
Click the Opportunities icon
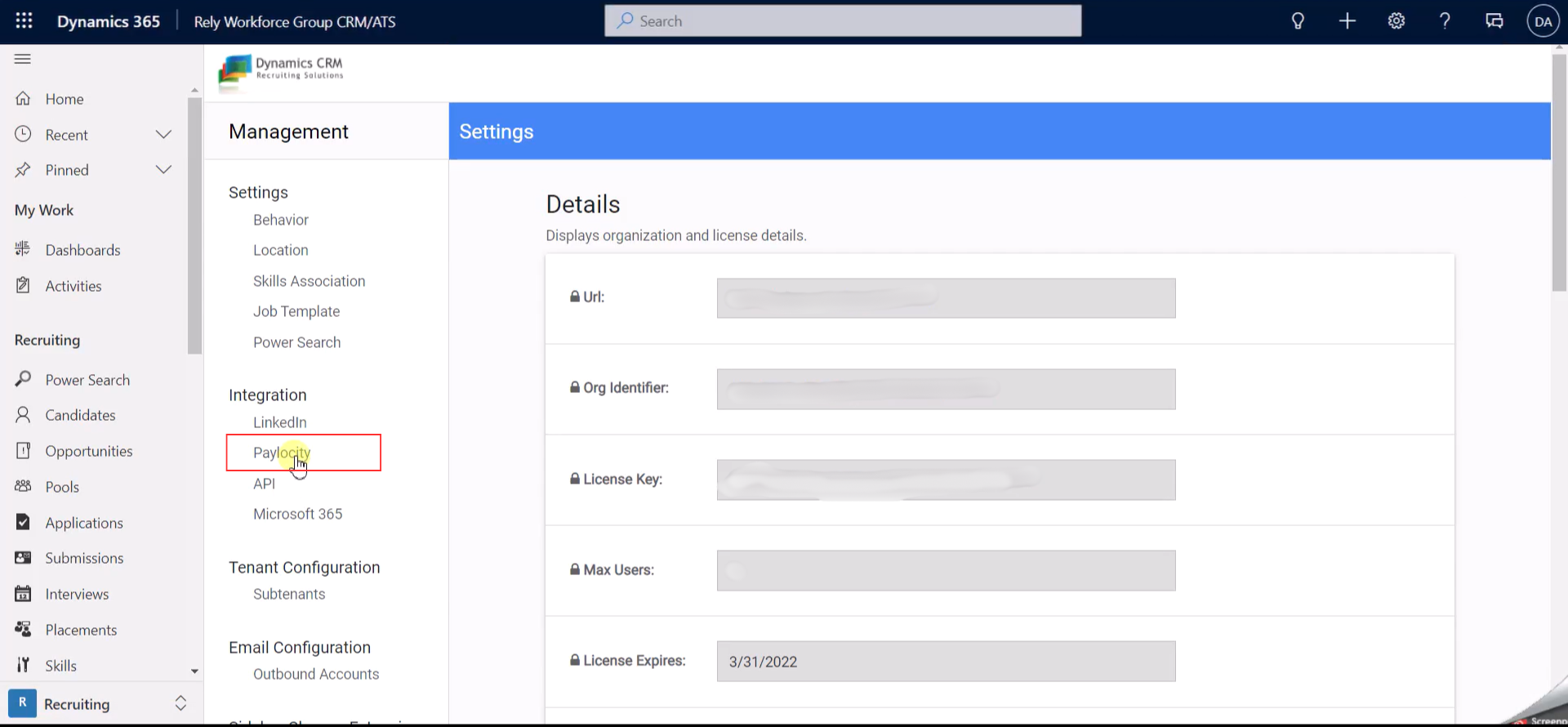[x=23, y=451]
